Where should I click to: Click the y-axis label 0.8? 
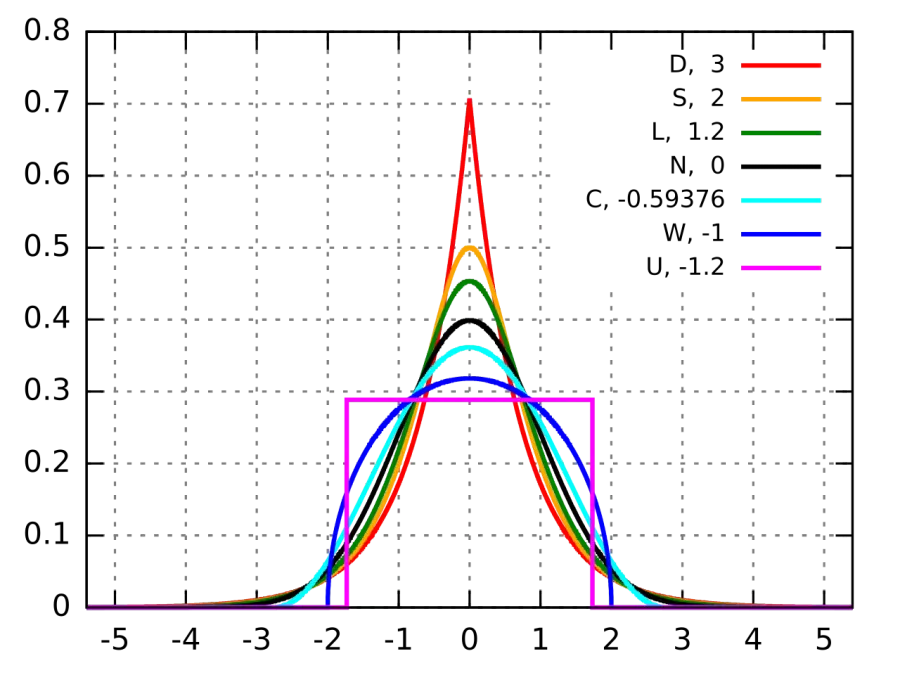(x=46, y=31)
